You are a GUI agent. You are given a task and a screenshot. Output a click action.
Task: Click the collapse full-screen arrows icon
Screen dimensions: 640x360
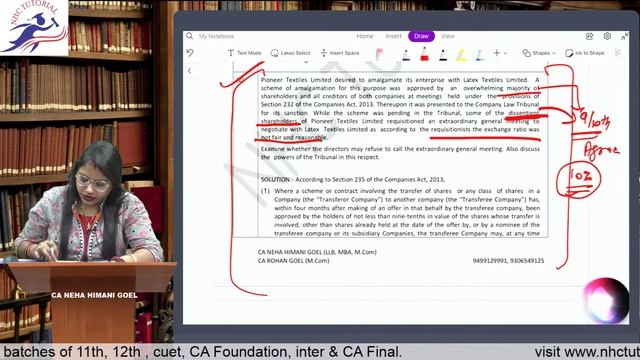624,36
